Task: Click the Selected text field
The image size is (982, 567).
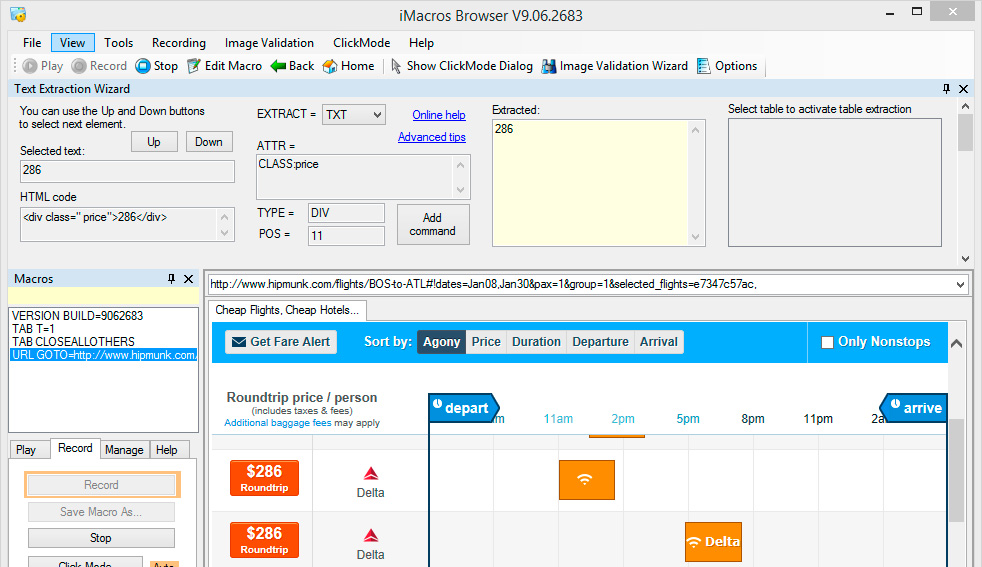Action: [x=127, y=170]
